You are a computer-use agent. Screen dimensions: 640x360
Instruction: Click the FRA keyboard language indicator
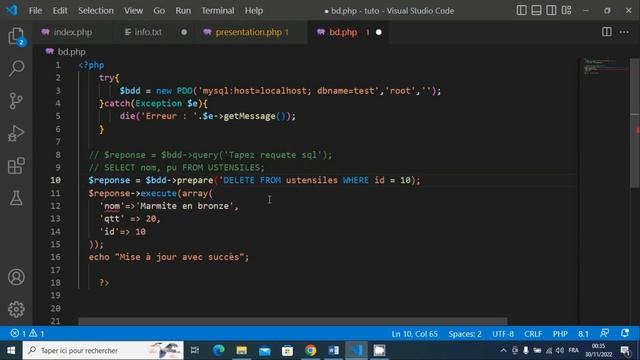coord(573,350)
